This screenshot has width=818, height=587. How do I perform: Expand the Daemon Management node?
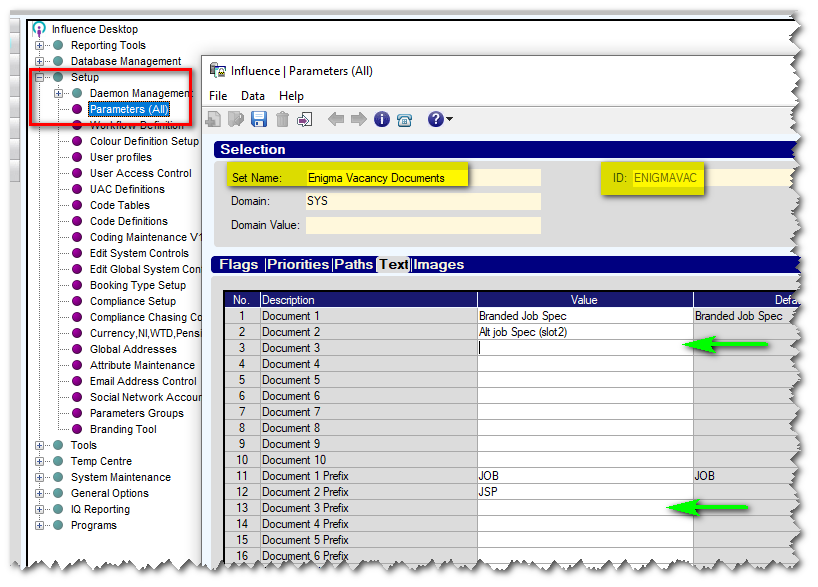tap(58, 93)
